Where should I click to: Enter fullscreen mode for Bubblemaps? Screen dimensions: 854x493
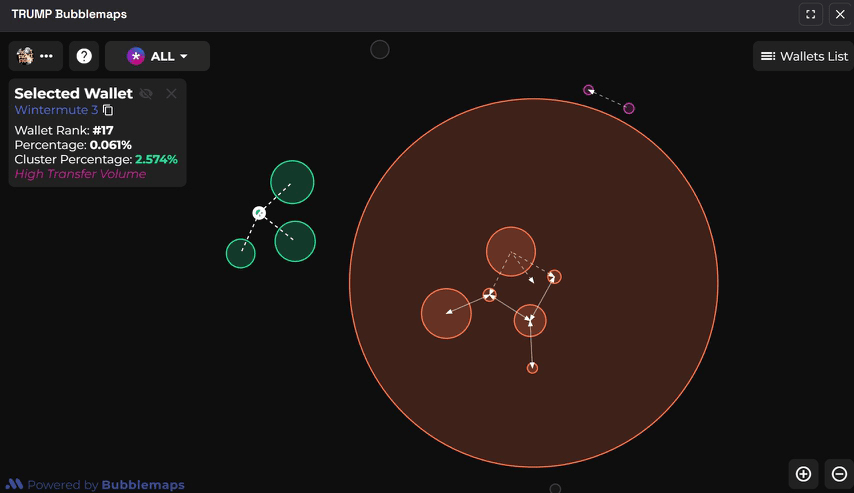pyautogui.click(x=810, y=14)
